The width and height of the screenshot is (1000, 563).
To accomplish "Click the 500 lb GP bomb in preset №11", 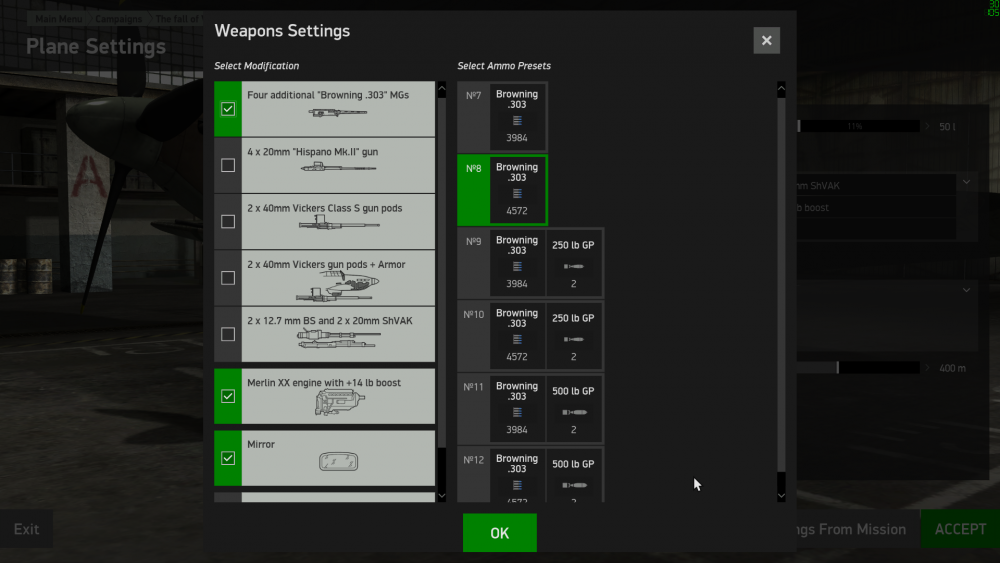I will click(x=574, y=413).
